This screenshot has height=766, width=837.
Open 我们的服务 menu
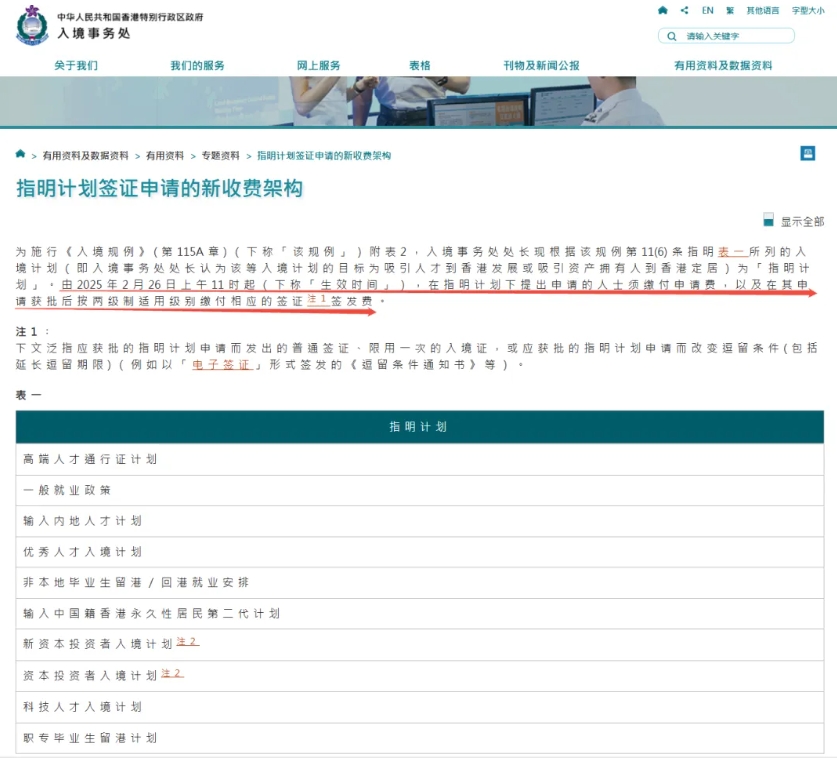point(197,65)
